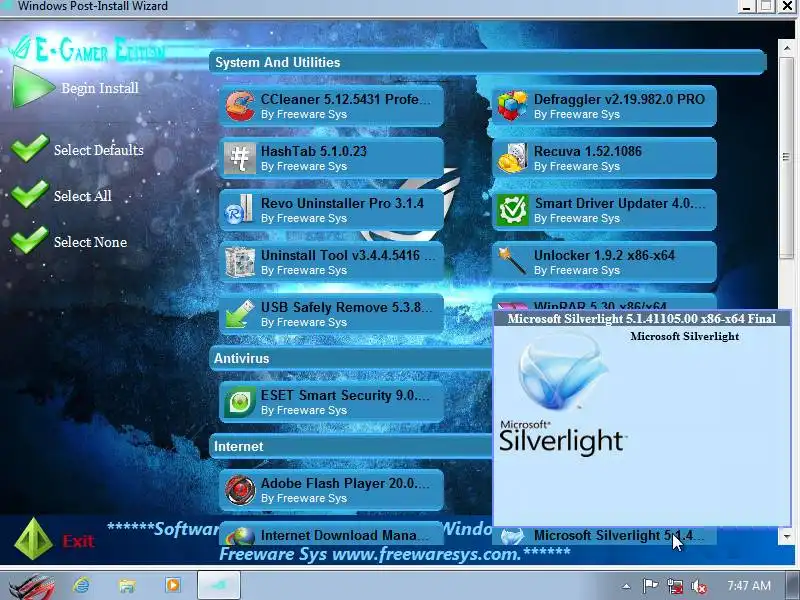The image size is (800, 600).
Task: Select Internet Download Manager entry text
Action: coord(345,536)
